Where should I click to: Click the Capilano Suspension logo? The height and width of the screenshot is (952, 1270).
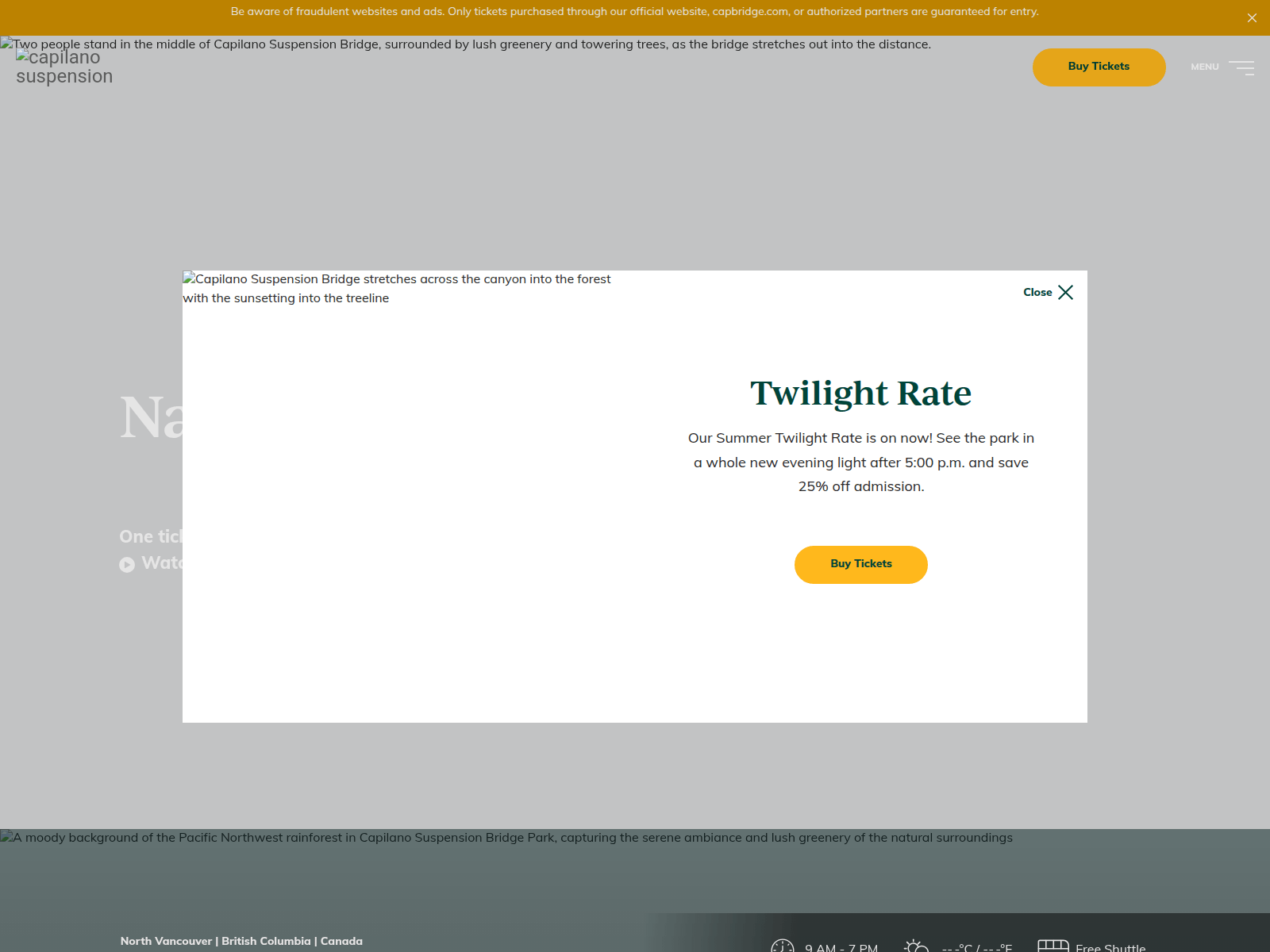click(64, 67)
